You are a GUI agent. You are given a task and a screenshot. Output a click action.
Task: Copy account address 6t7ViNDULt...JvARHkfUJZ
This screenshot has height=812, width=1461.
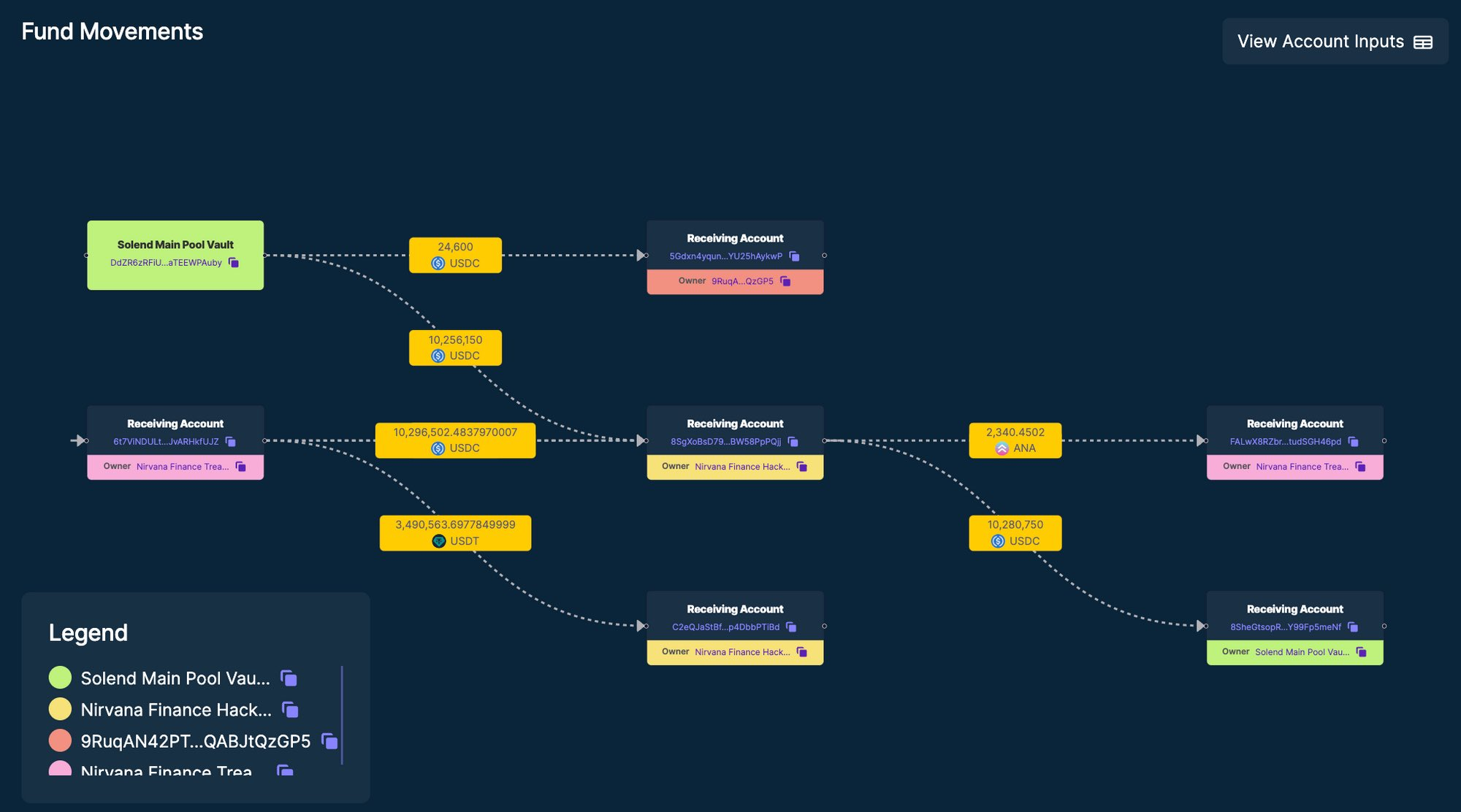[231, 442]
